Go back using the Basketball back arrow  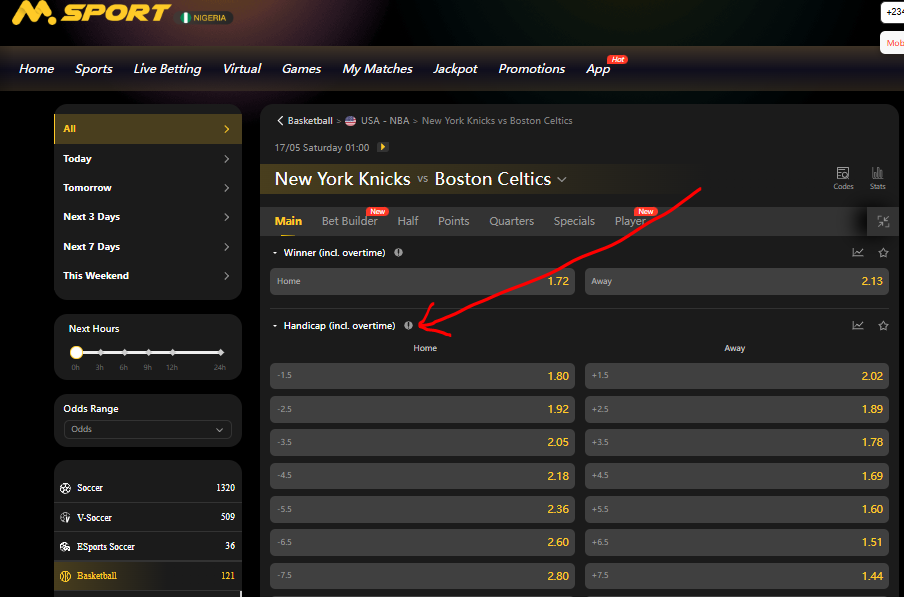point(280,120)
